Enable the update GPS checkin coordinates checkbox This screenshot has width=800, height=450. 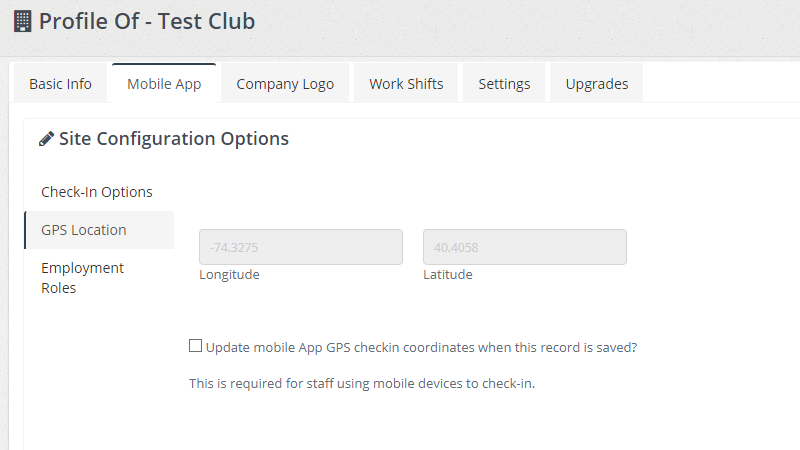(x=195, y=346)
